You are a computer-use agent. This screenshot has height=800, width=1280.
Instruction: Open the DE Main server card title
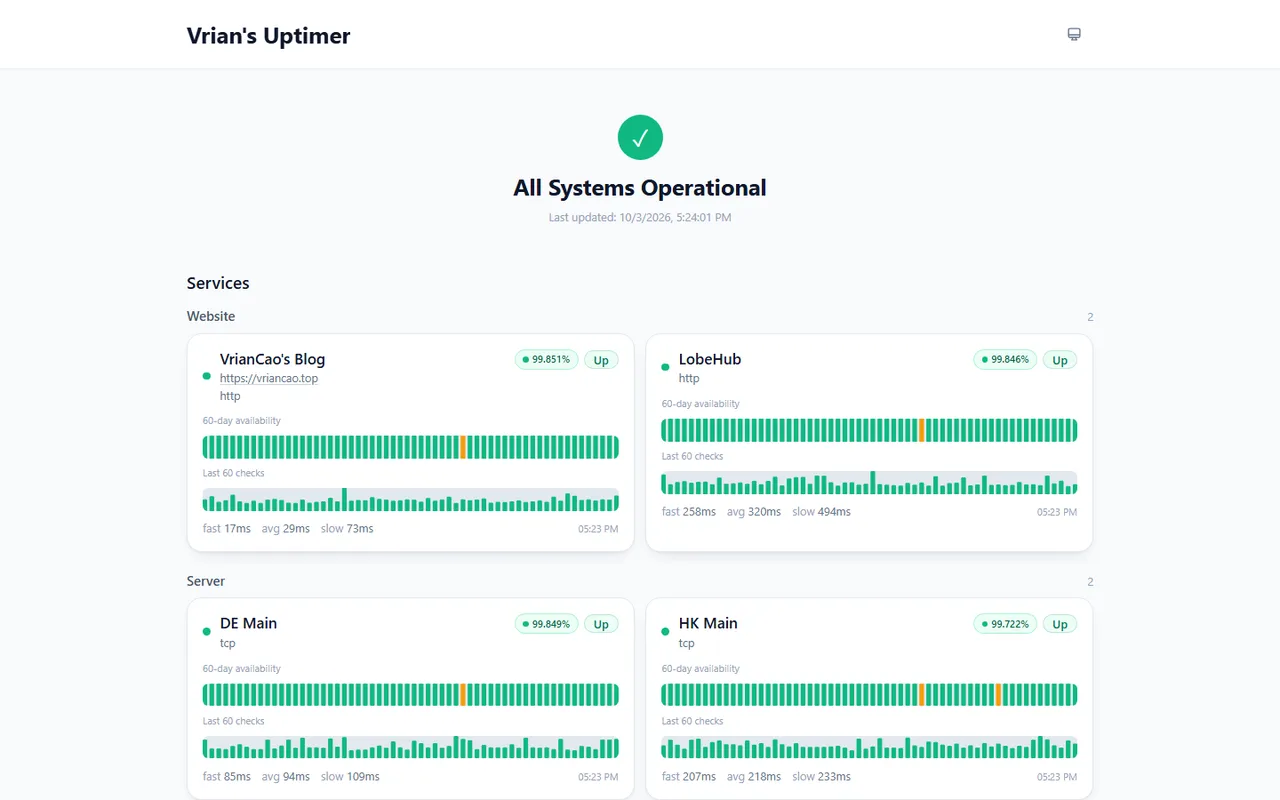click(248, 623)
